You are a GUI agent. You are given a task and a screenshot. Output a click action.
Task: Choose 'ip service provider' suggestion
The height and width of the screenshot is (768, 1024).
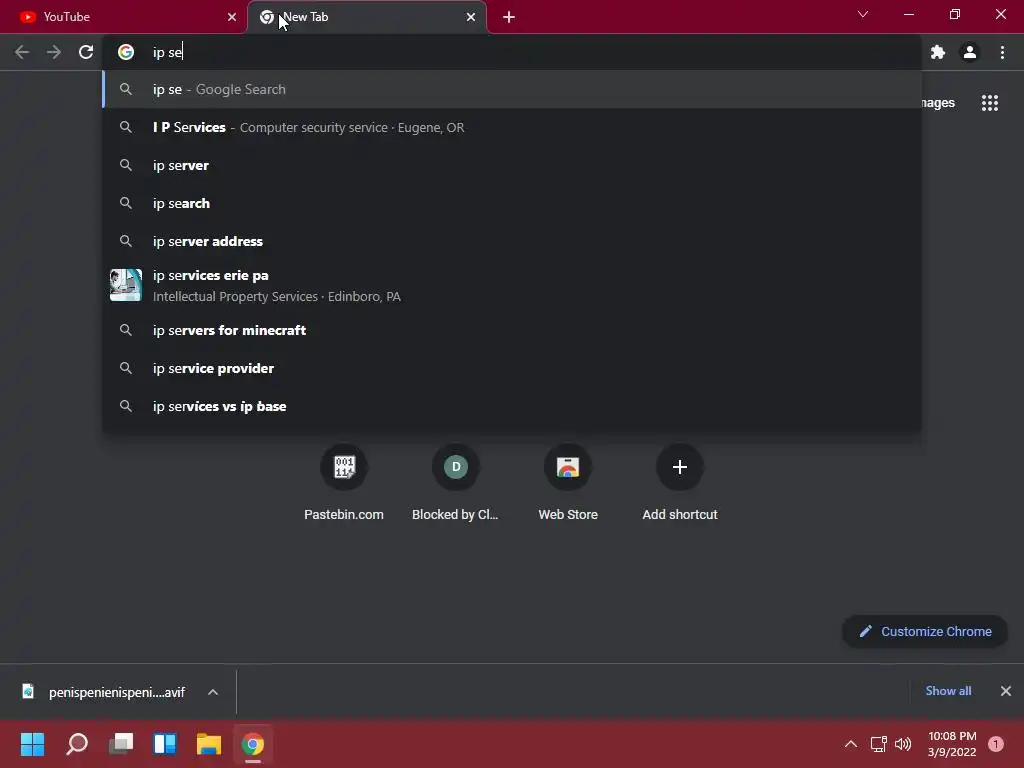pos(512,368)
